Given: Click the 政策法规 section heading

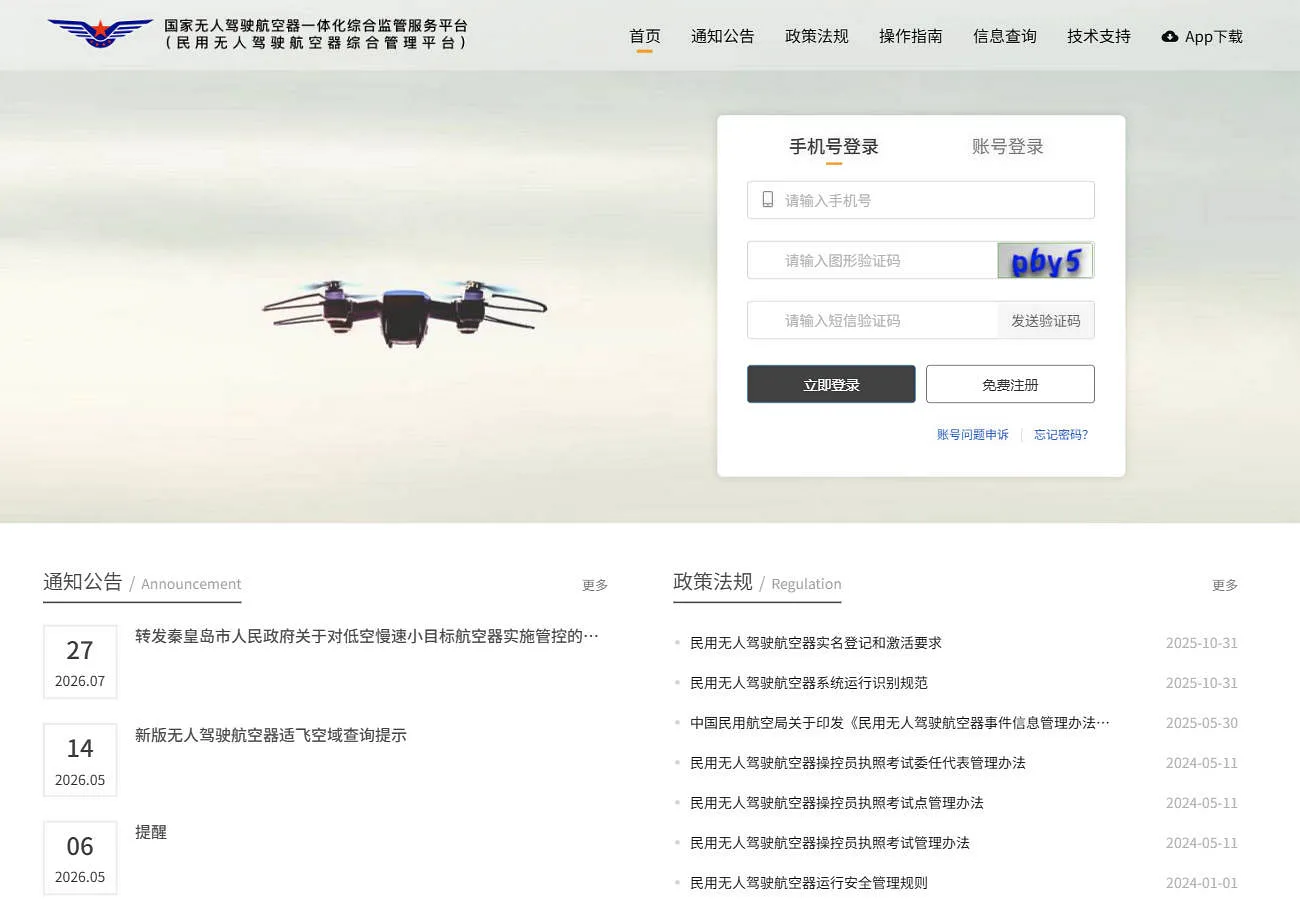Looking at the screenshot, I should tap(713, 582).
